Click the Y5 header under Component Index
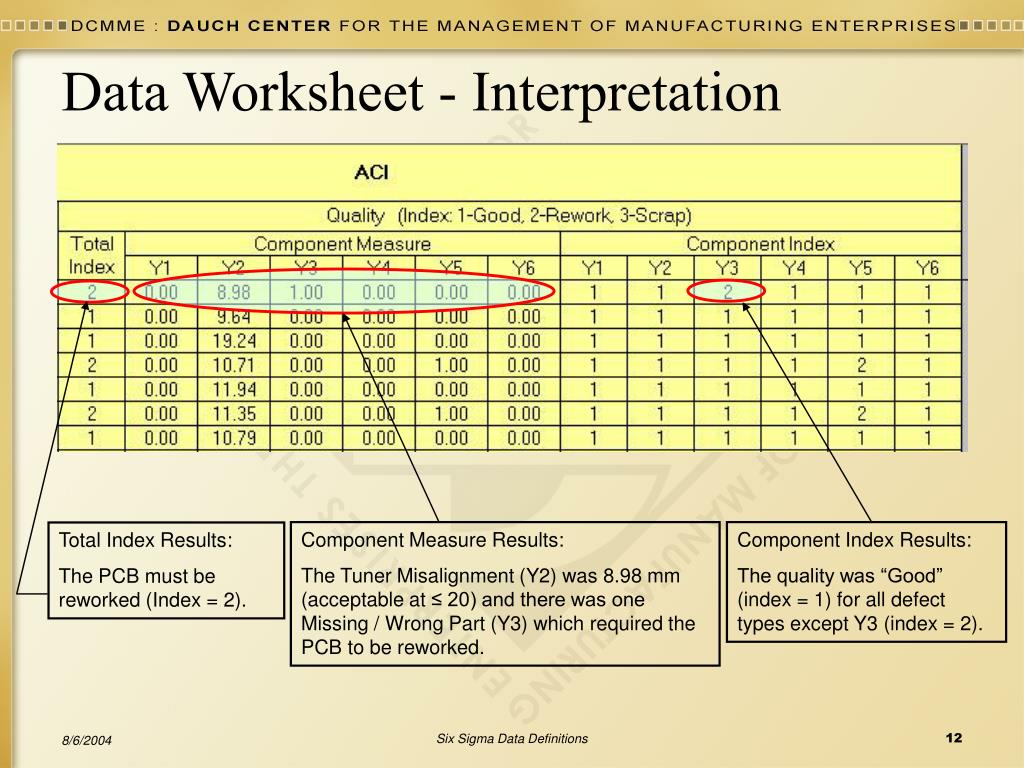This screenshot has height=768, width=1024. point(861,268)
